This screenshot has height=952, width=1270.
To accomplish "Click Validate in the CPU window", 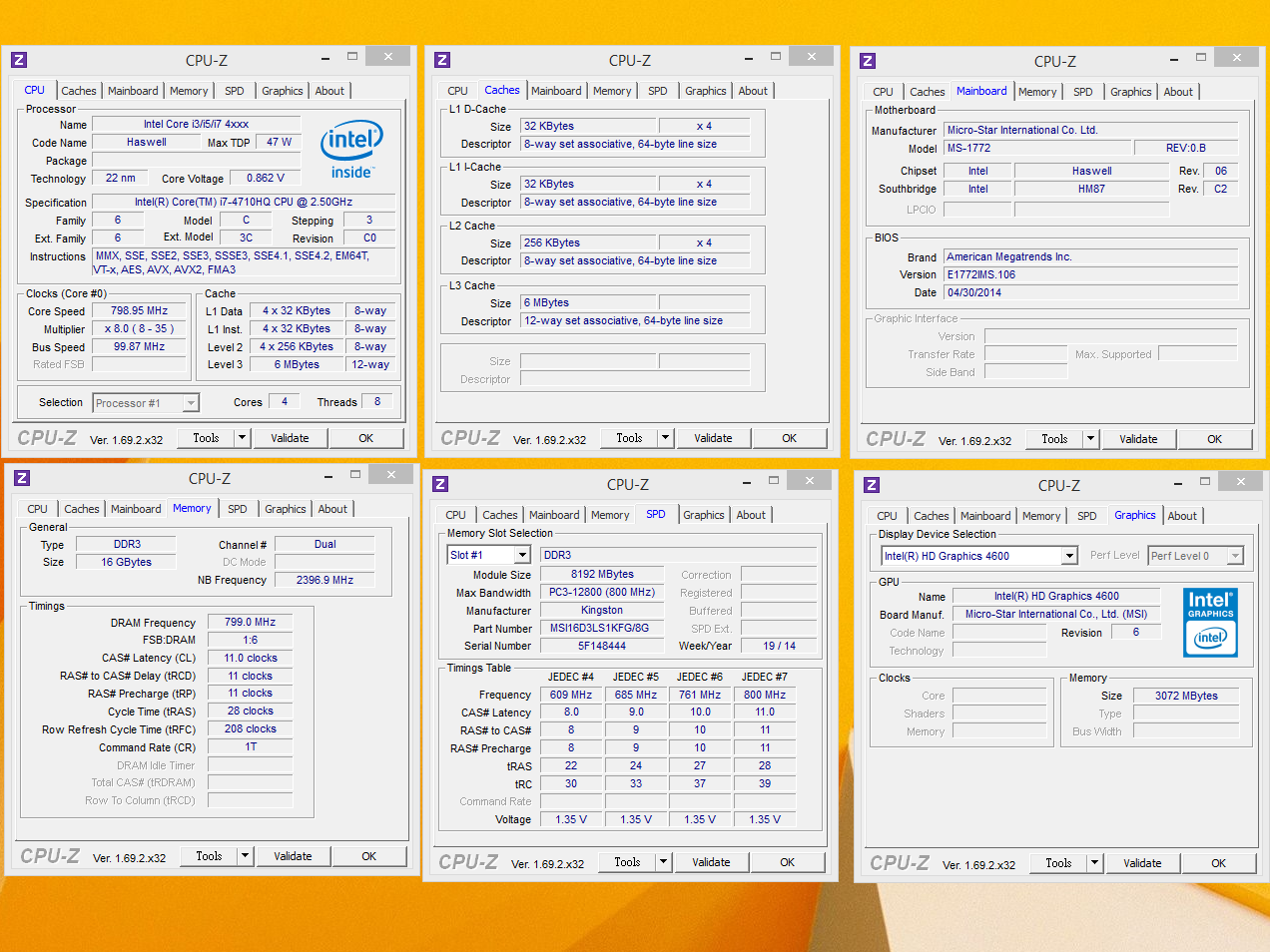I will (290, 438).
